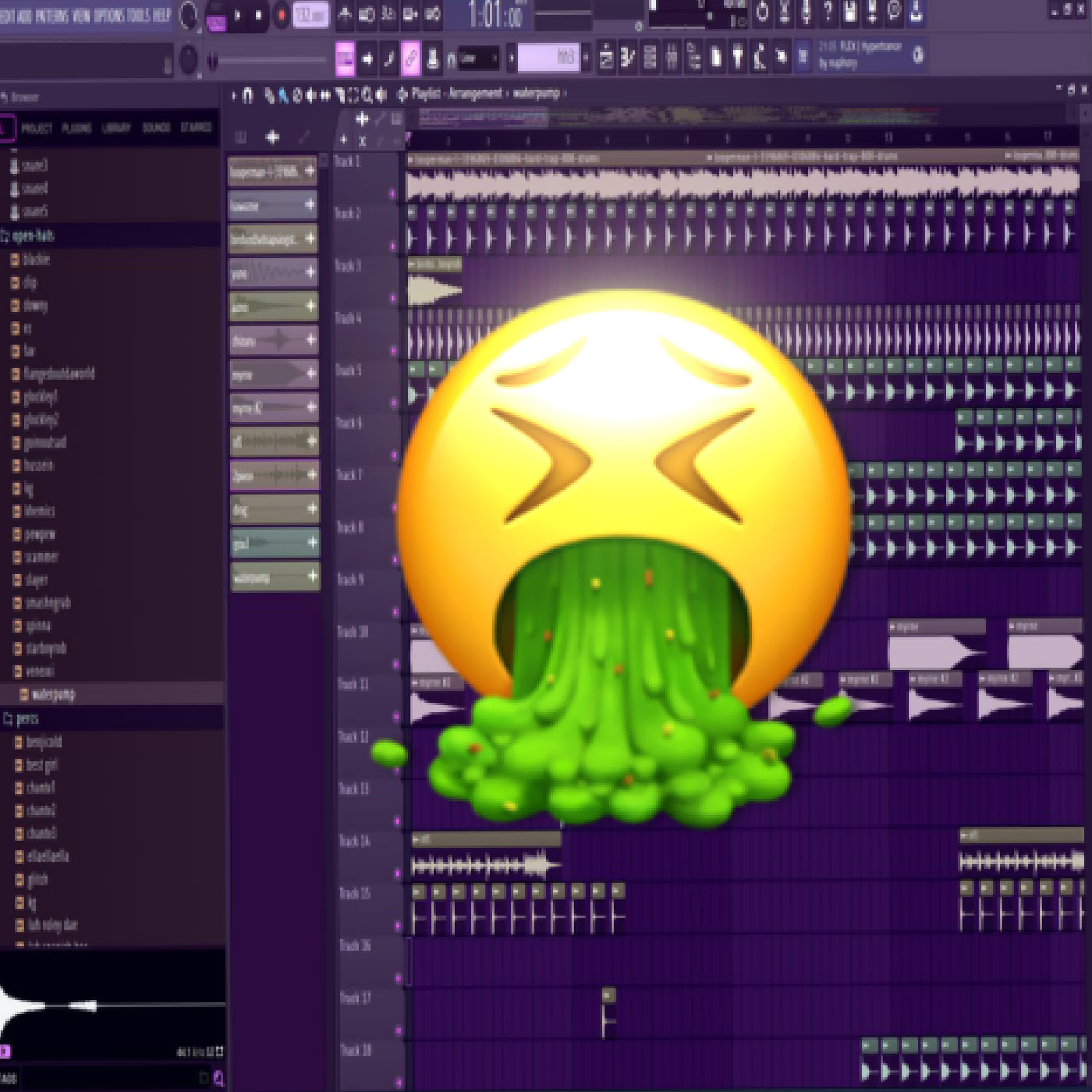The height and width of the screenshot is (1092, 1092).
Task: Open the Mixer view icon
Action: click(672, 57)
